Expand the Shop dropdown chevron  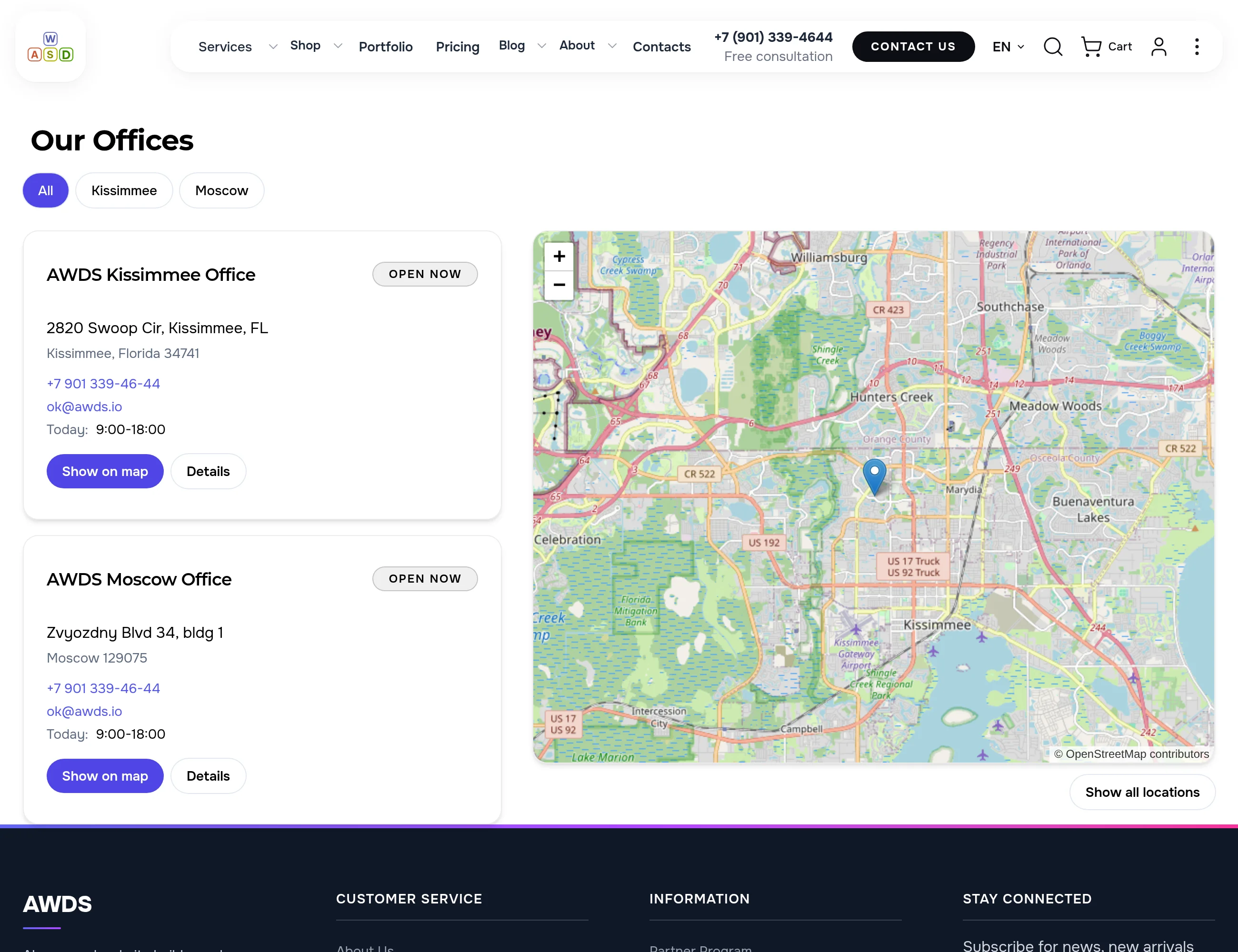pyautogui.click(x=338, y=45)
